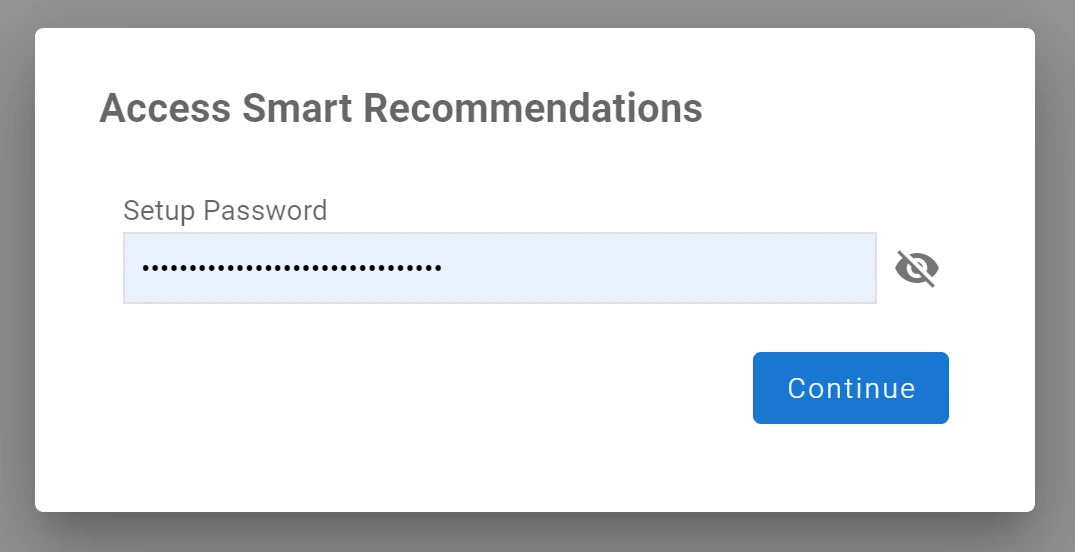Proceed by clicking the blue Continue button

[851, 388]
